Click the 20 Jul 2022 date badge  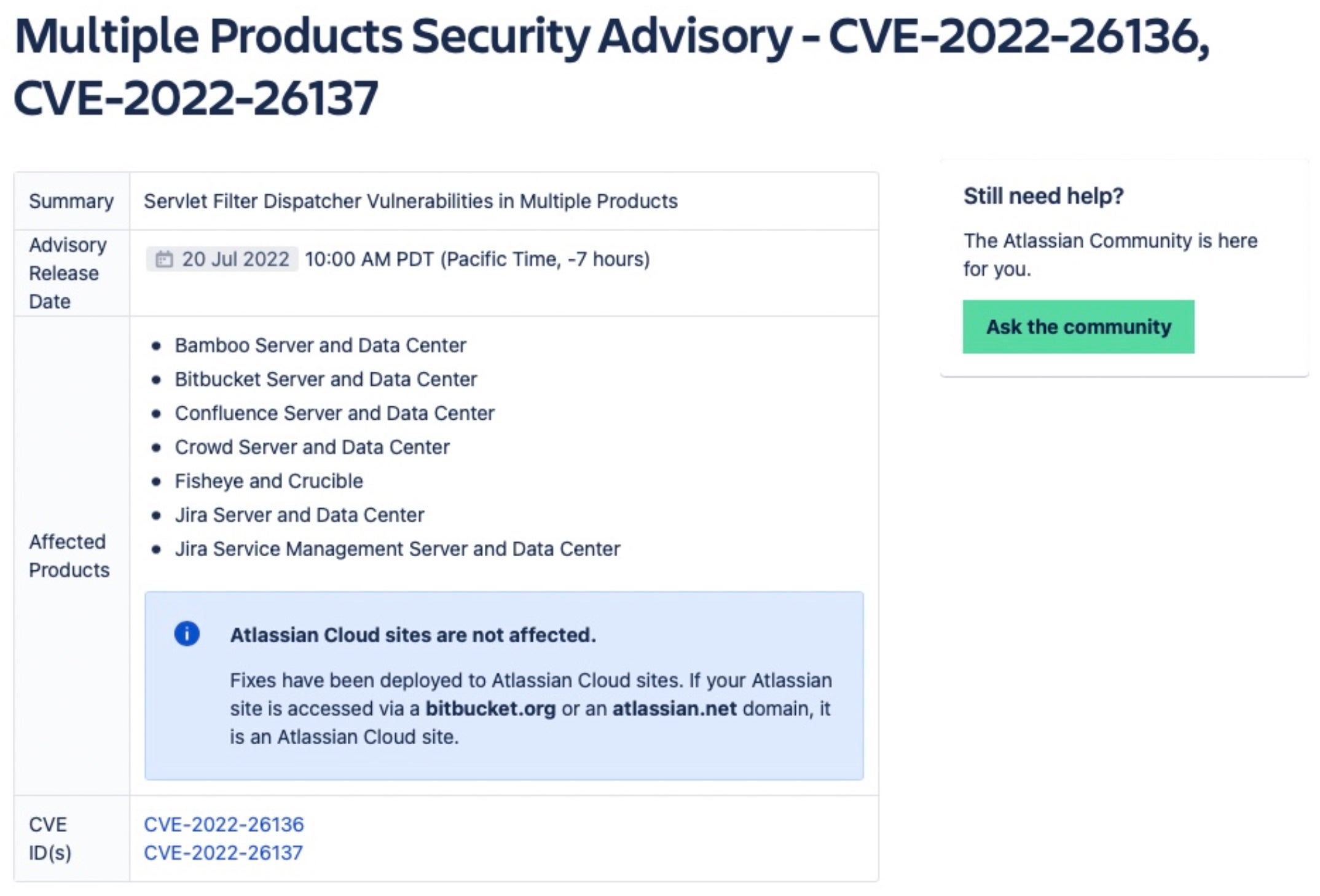[222, 259]
